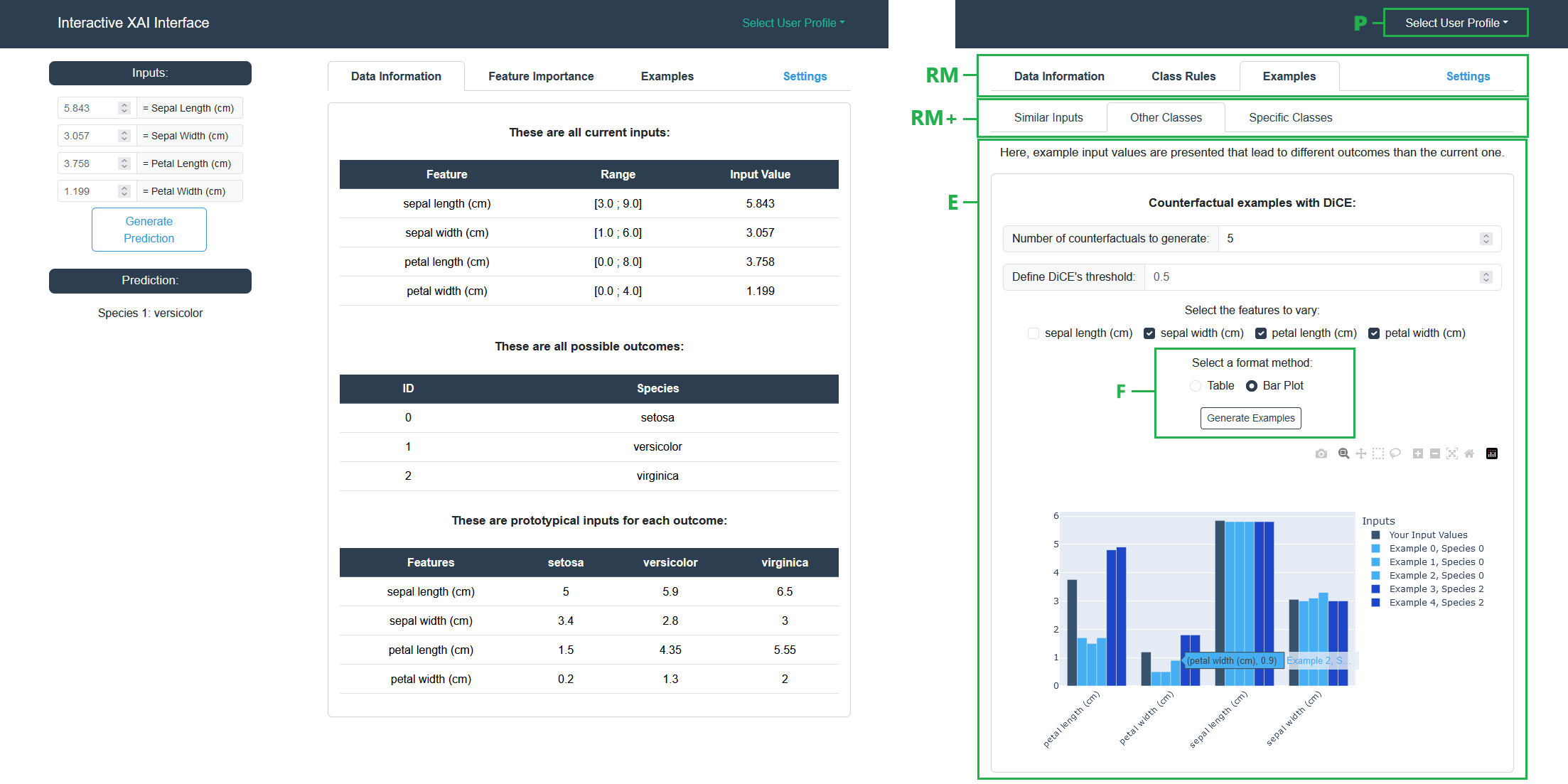Select the pan tool in plot toolbar
Viewport: 1568px width, 784px height.
click(x=1360, y=453)
